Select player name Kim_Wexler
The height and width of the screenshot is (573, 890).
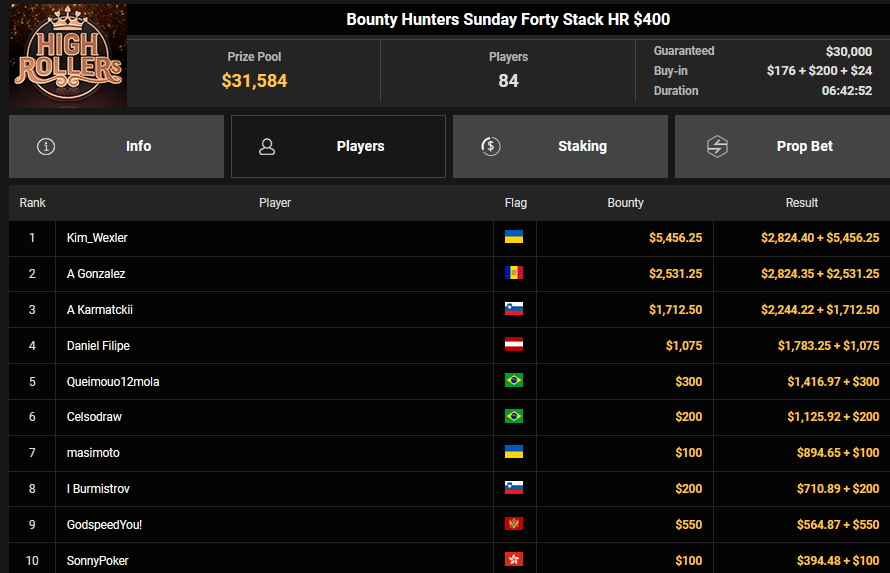pyautogui.click(x=97, y=238)
